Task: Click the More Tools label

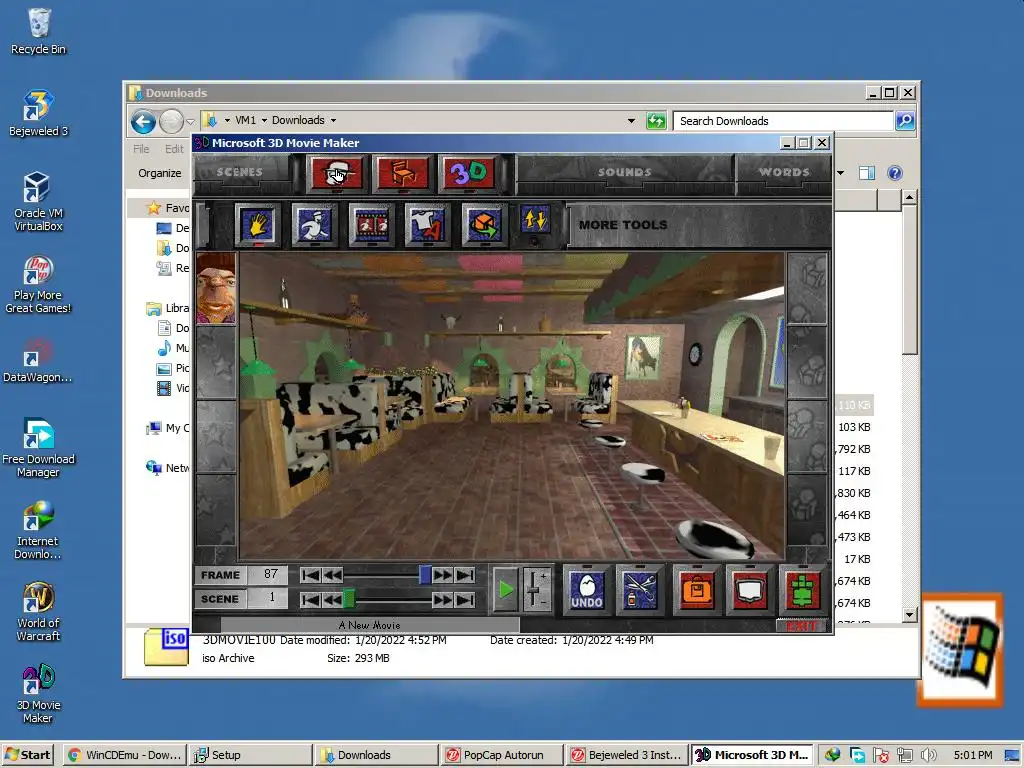Action: (623, 225)
